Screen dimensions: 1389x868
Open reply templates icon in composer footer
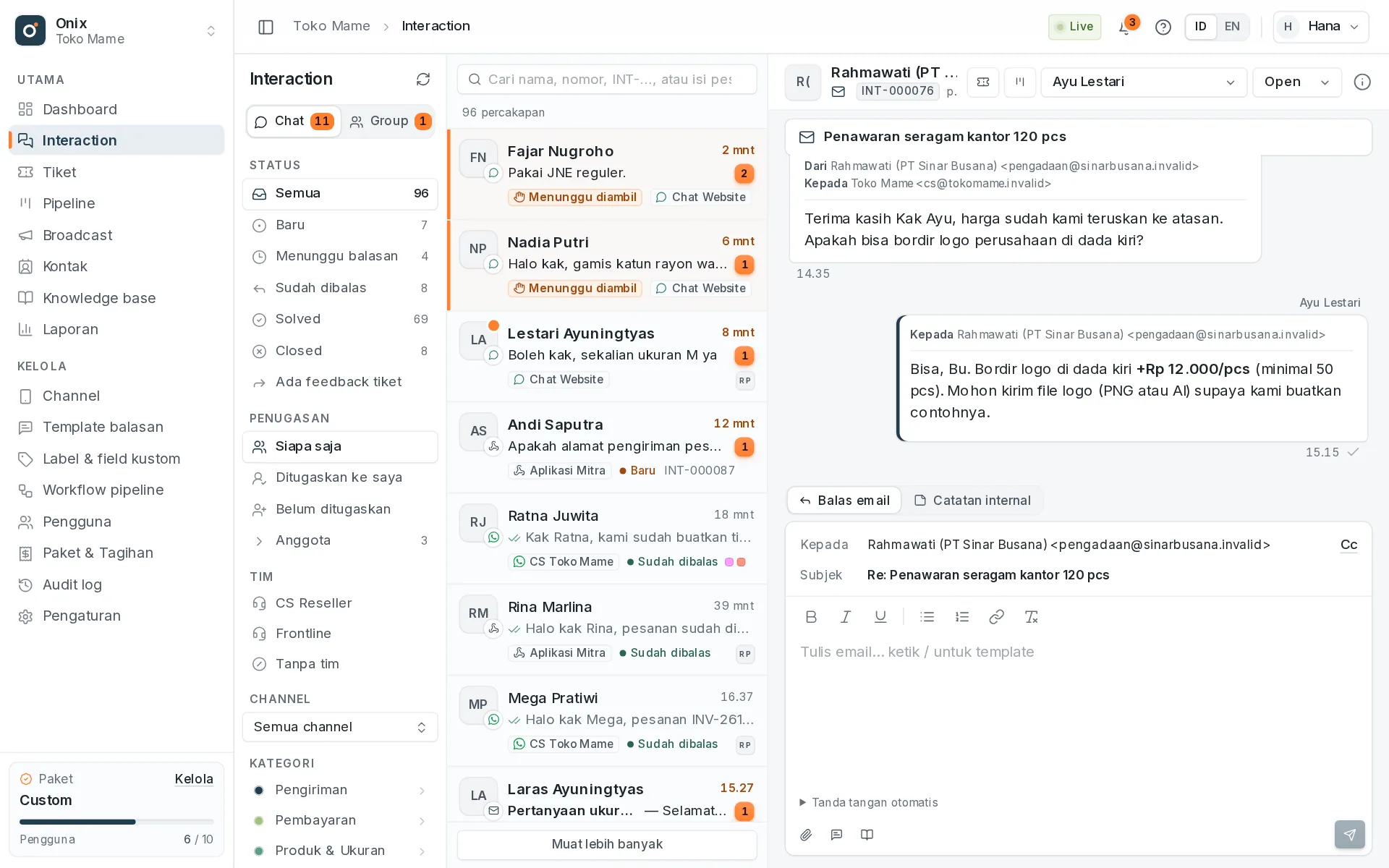click(x=836, y=835)
